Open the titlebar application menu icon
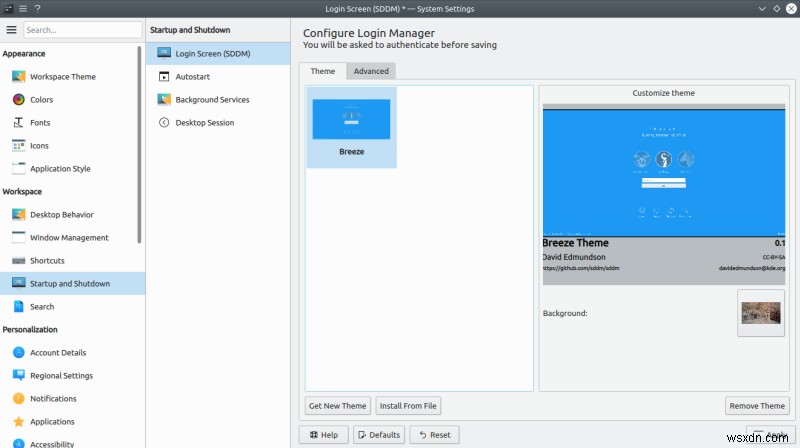This screenshot has height=448, width=800. (23, 8)
